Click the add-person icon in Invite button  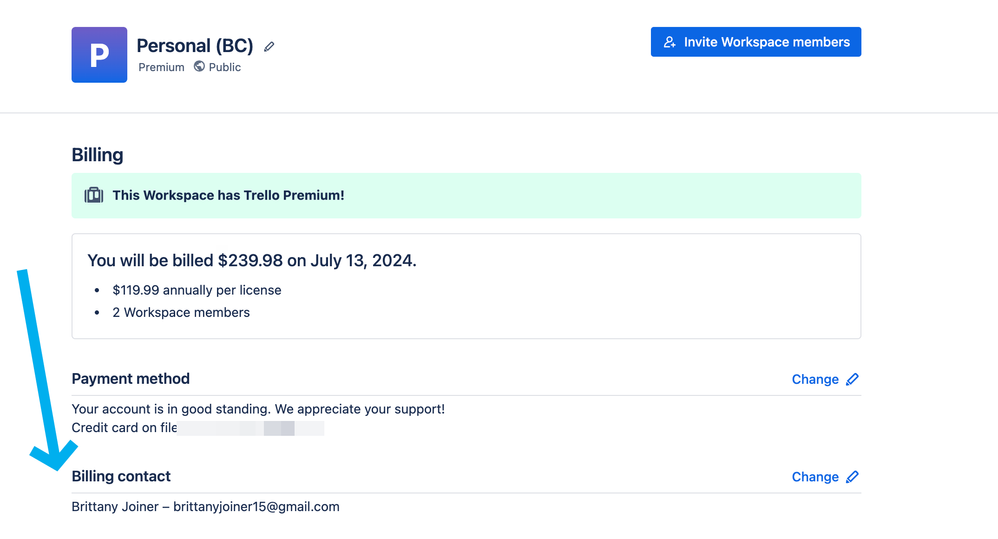point(669,42)
